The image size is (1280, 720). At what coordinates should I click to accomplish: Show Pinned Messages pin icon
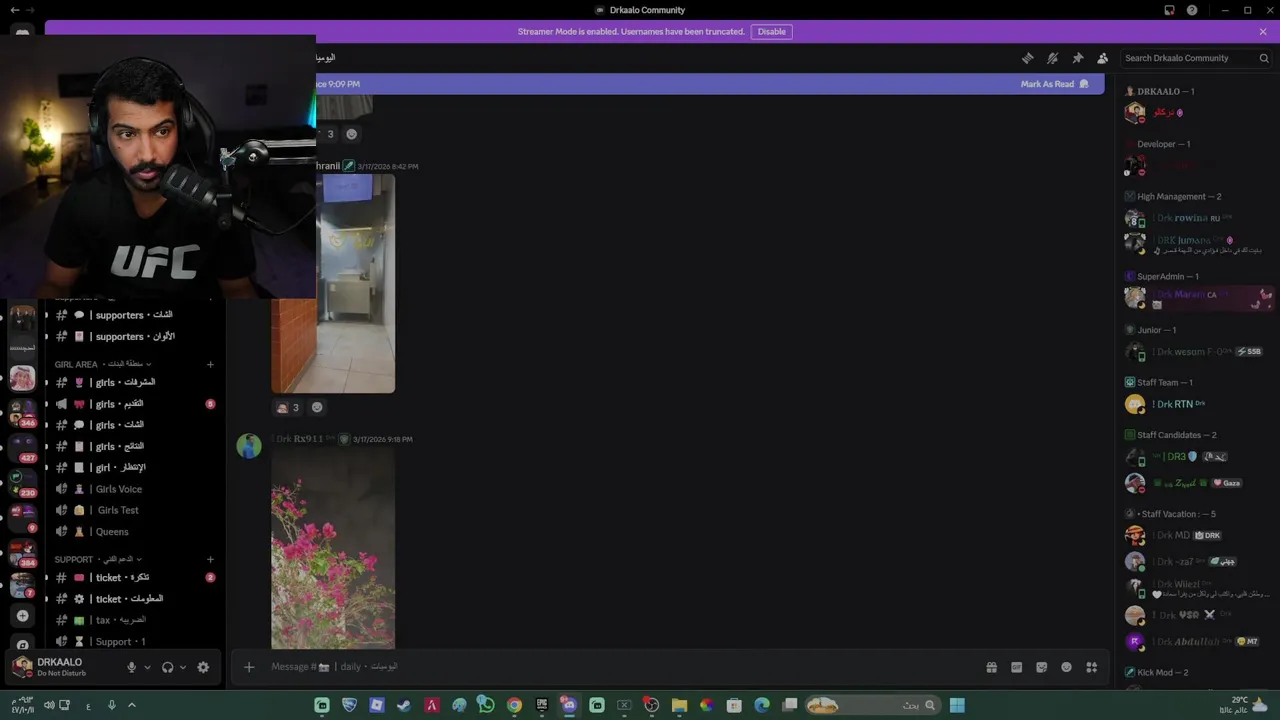[x=1077, y=58]
